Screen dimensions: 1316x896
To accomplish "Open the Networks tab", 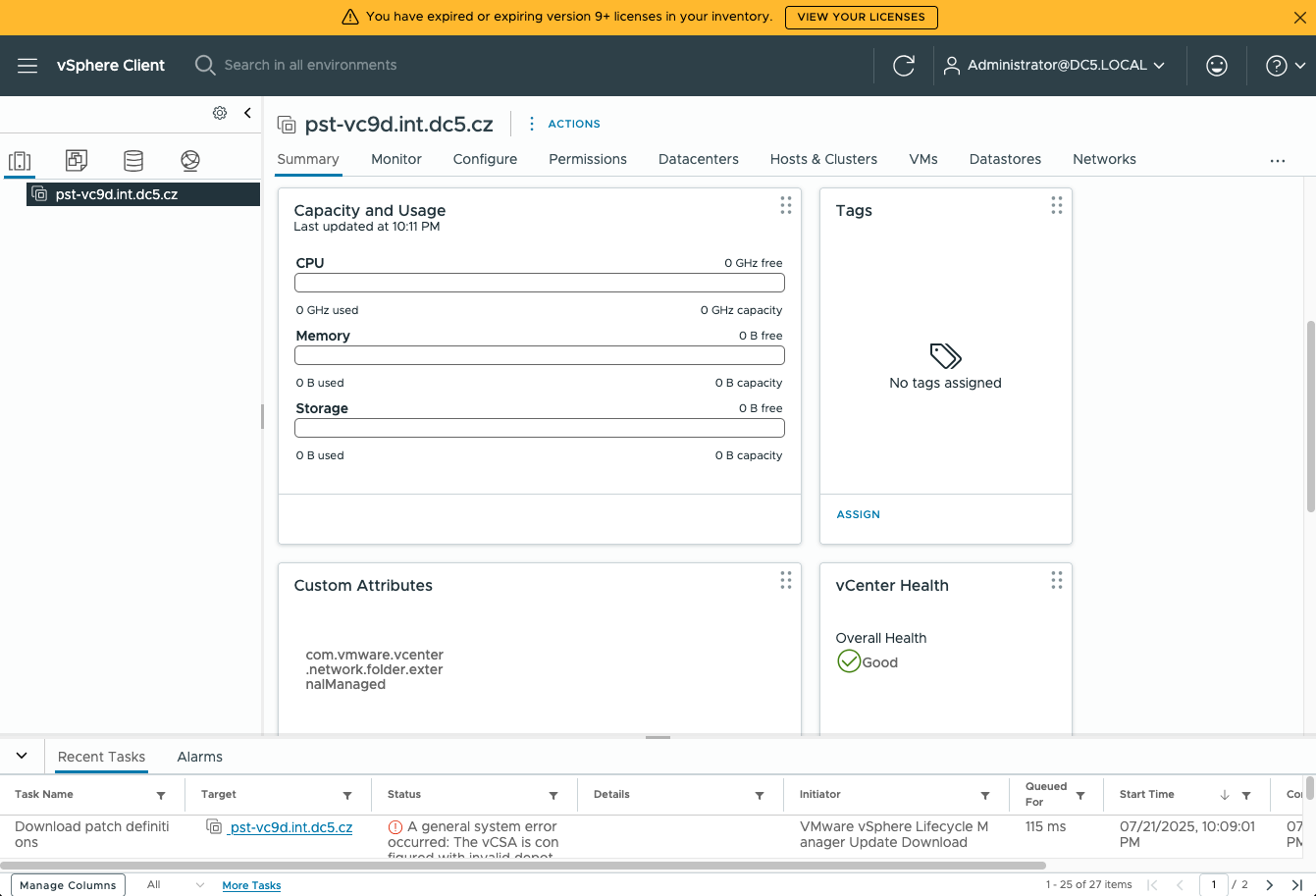I will (x=1104, y=159).
